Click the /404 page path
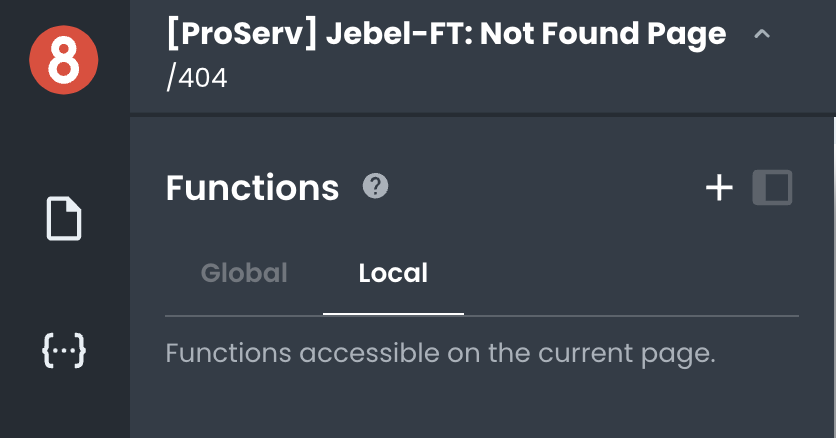Screen dimensions: 836x438 197,77
